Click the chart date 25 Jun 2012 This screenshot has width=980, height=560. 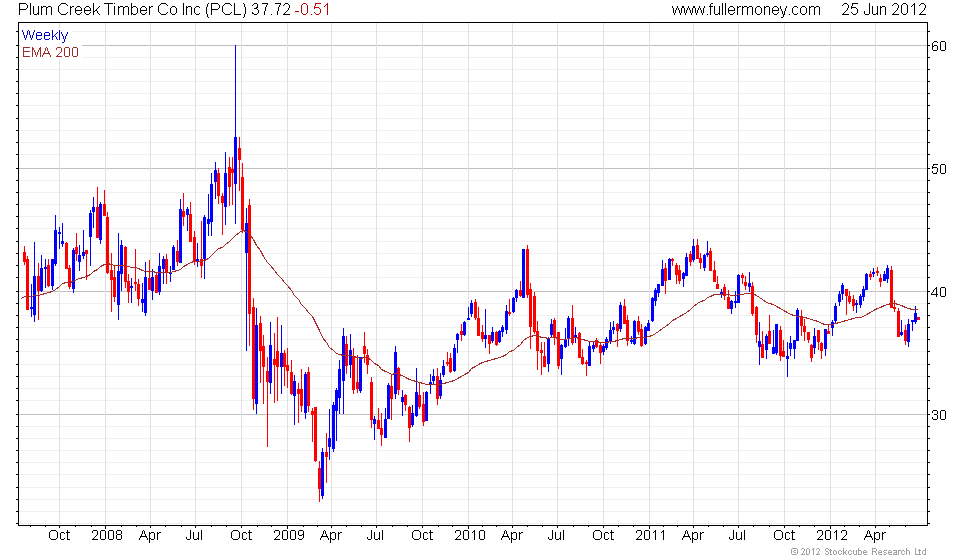[x=883, y=9]
